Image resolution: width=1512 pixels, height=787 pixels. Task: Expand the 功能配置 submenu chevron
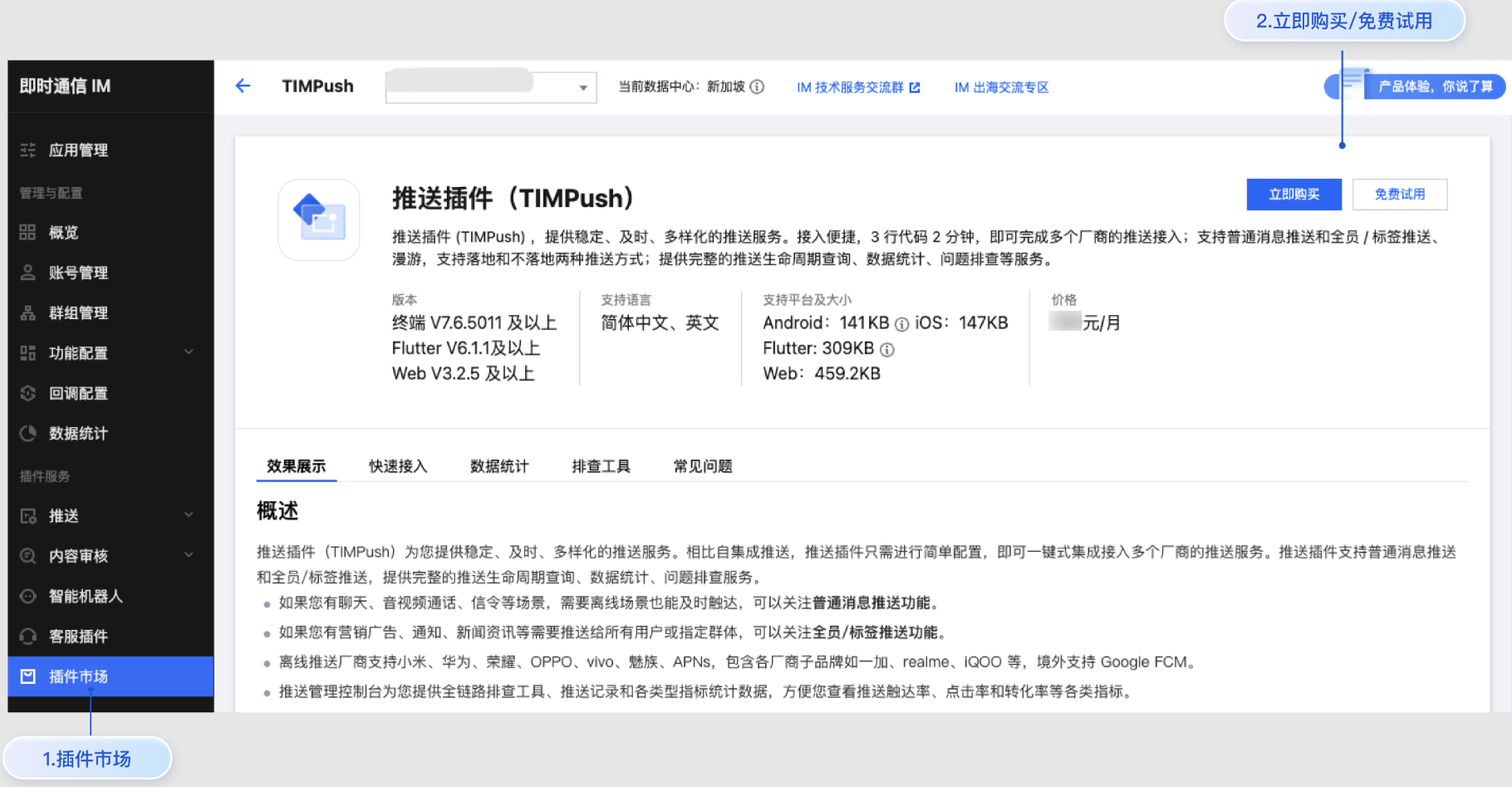(x=189, y=352)
